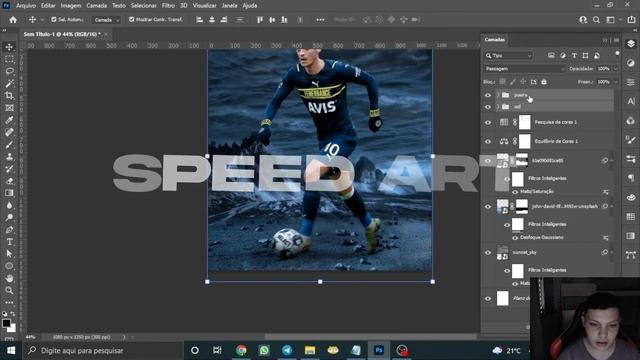Select the History Brush tool

[9, 169]
